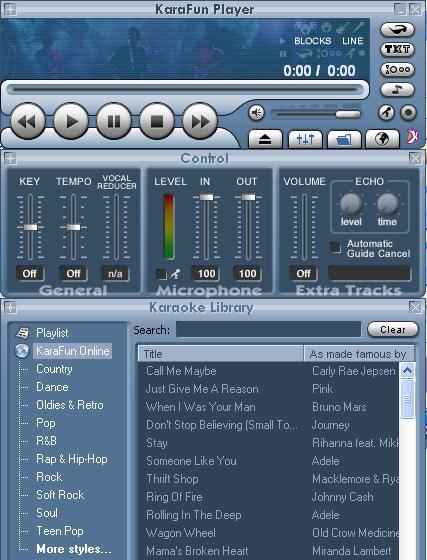Click the music note button
427x560 pixels.
397,90
